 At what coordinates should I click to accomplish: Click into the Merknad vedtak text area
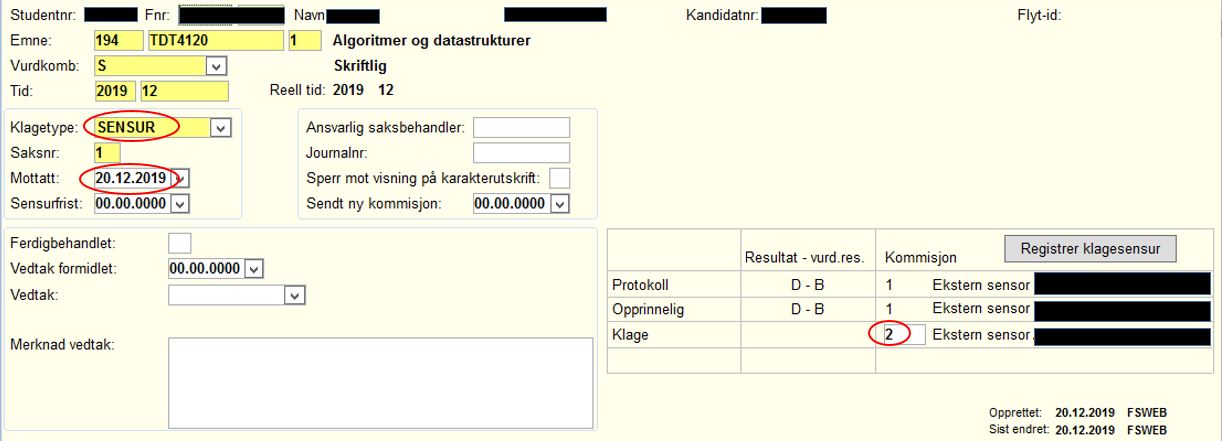[380, 384]
